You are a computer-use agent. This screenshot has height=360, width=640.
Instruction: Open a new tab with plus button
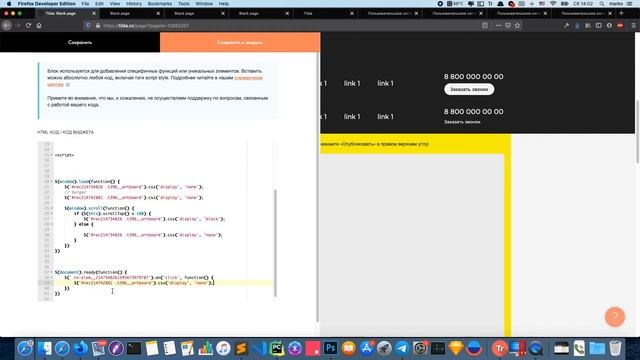coord(621,13)
